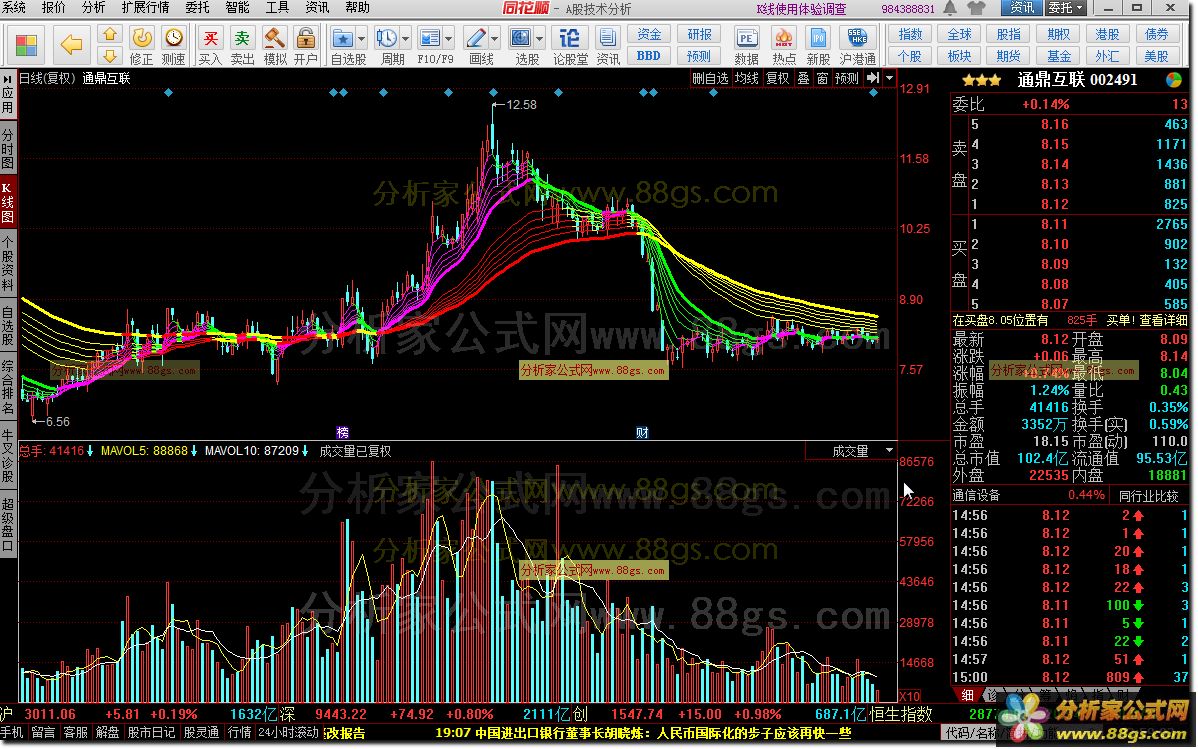Switch to 分时图 sidebar tab
The height and width of the screenshot is (749, 1198).
point(8,148)
